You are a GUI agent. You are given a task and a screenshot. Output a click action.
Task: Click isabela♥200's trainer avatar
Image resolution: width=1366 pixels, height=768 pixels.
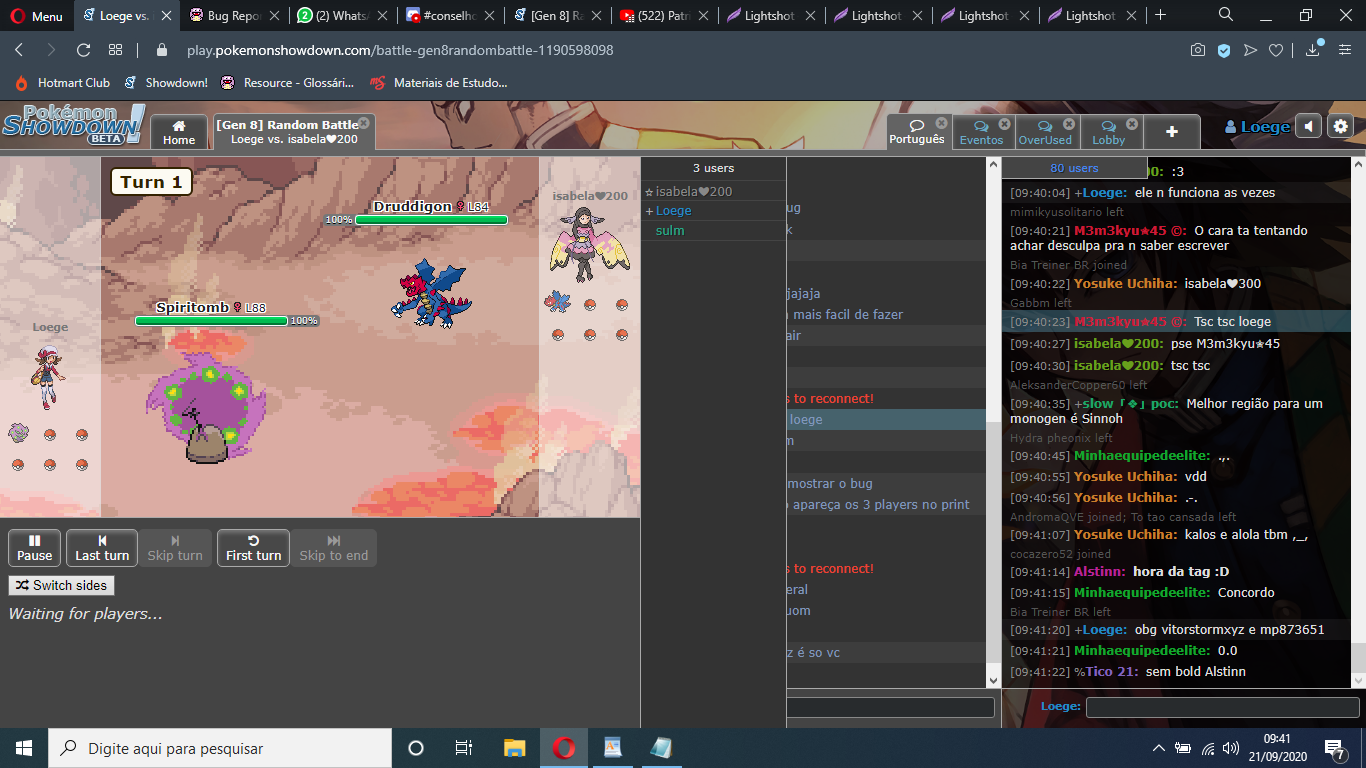(589, 245)
